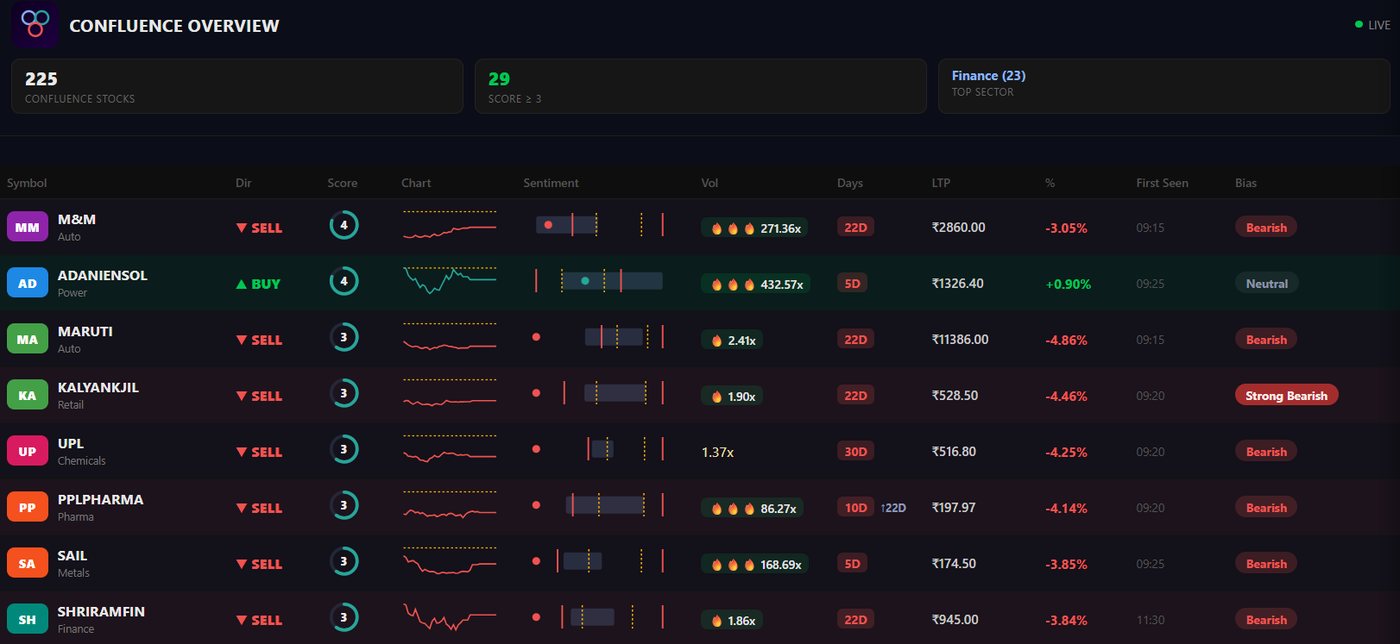Viewport: 1400px width, 644px height.
Task: Sort by the Bias column header
Action: click(x=1246, y=183)
